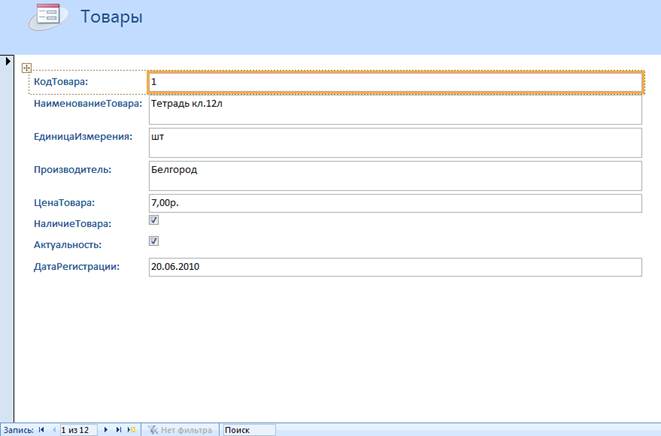Go to the first record
Image resolution: width=661 pixels, height=436 pixels.
coord(41,430)
